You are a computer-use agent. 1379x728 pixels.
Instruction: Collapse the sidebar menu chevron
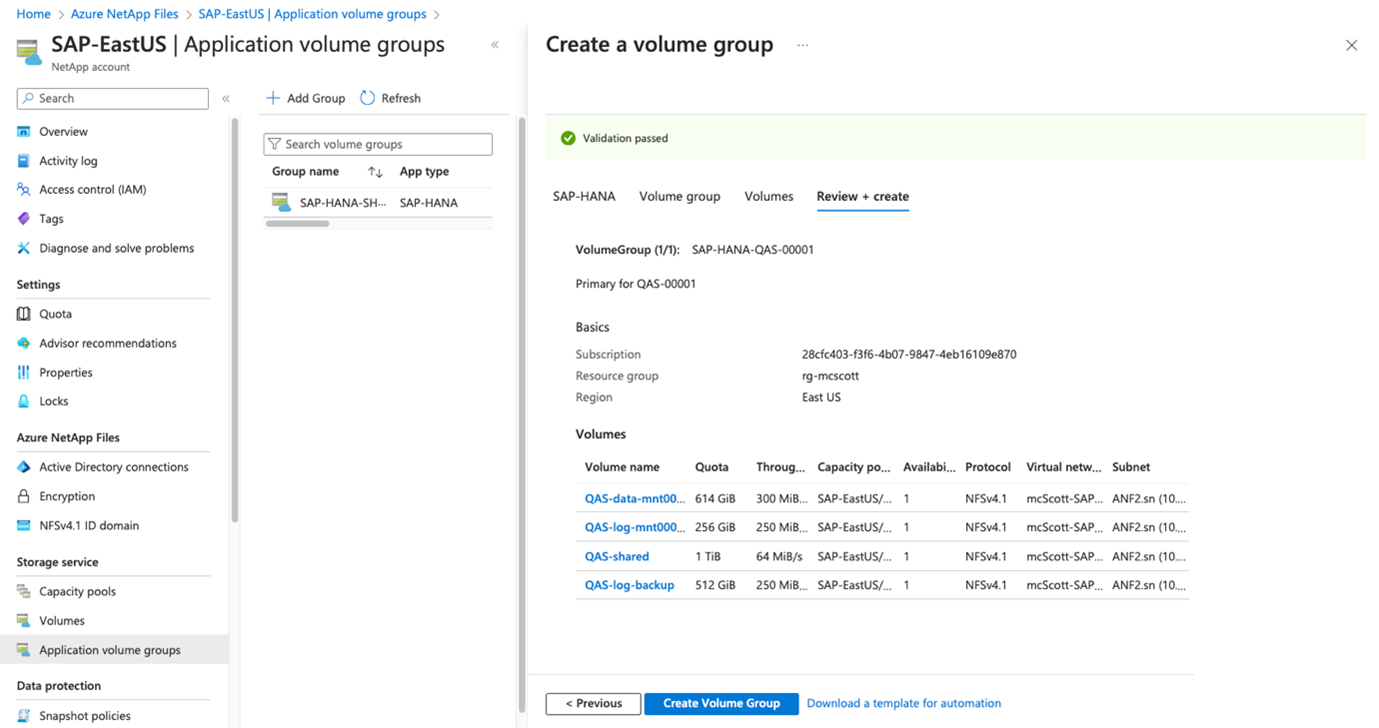226,98
